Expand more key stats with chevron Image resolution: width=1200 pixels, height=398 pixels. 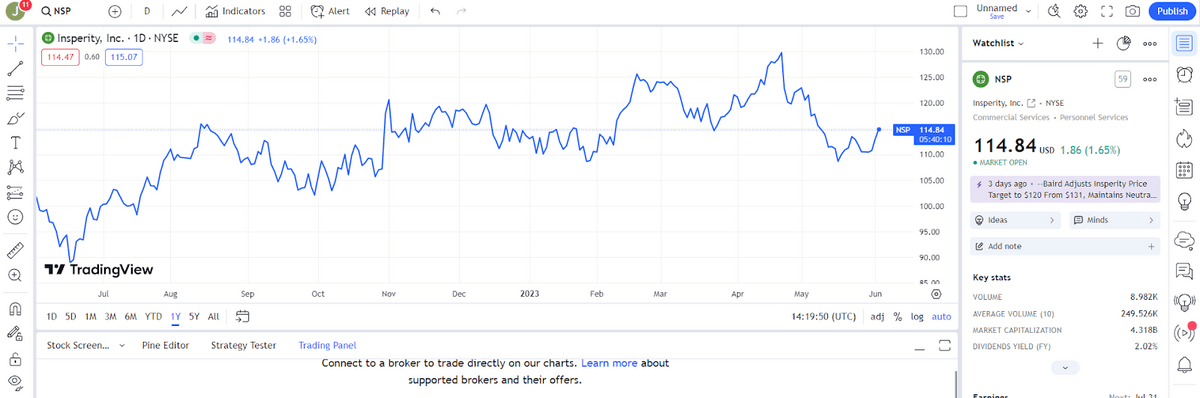[1064, 368]
